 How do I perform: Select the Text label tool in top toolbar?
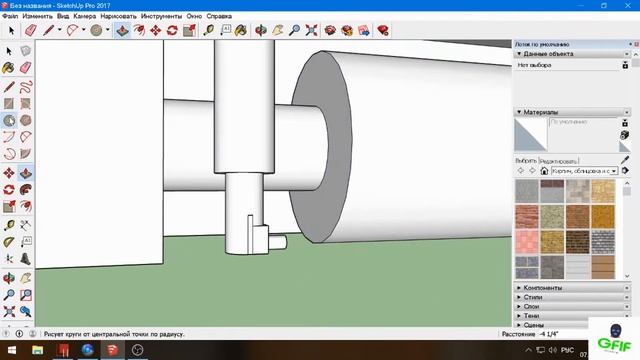225,30
